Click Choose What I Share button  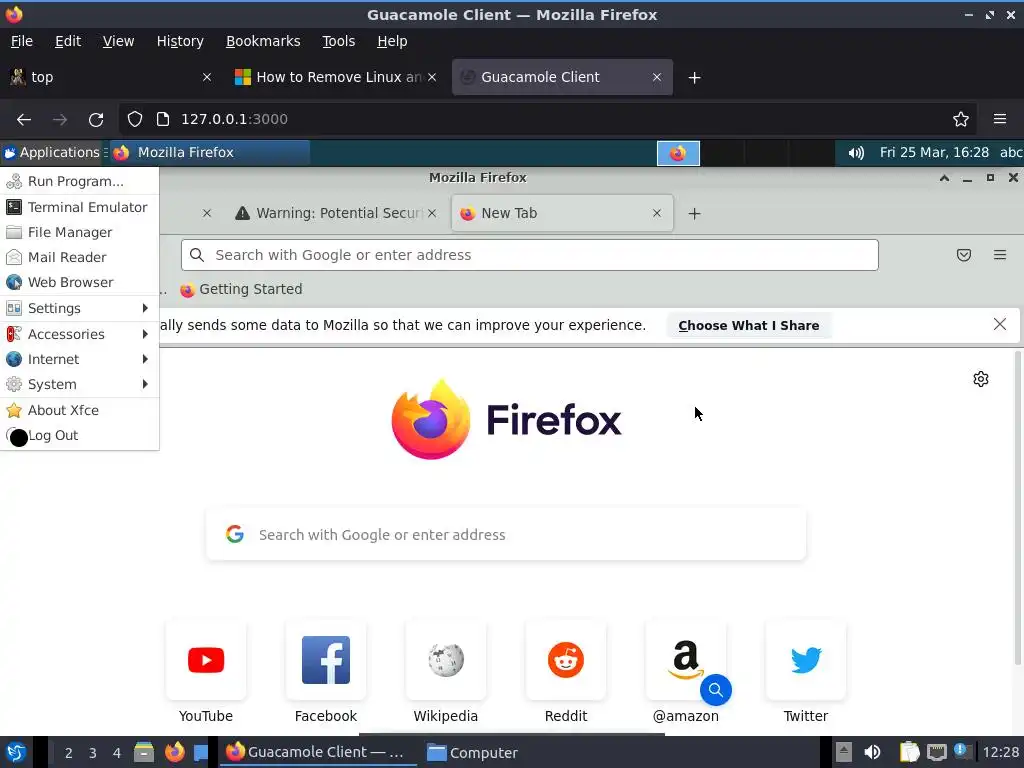[x=748, y=325]
